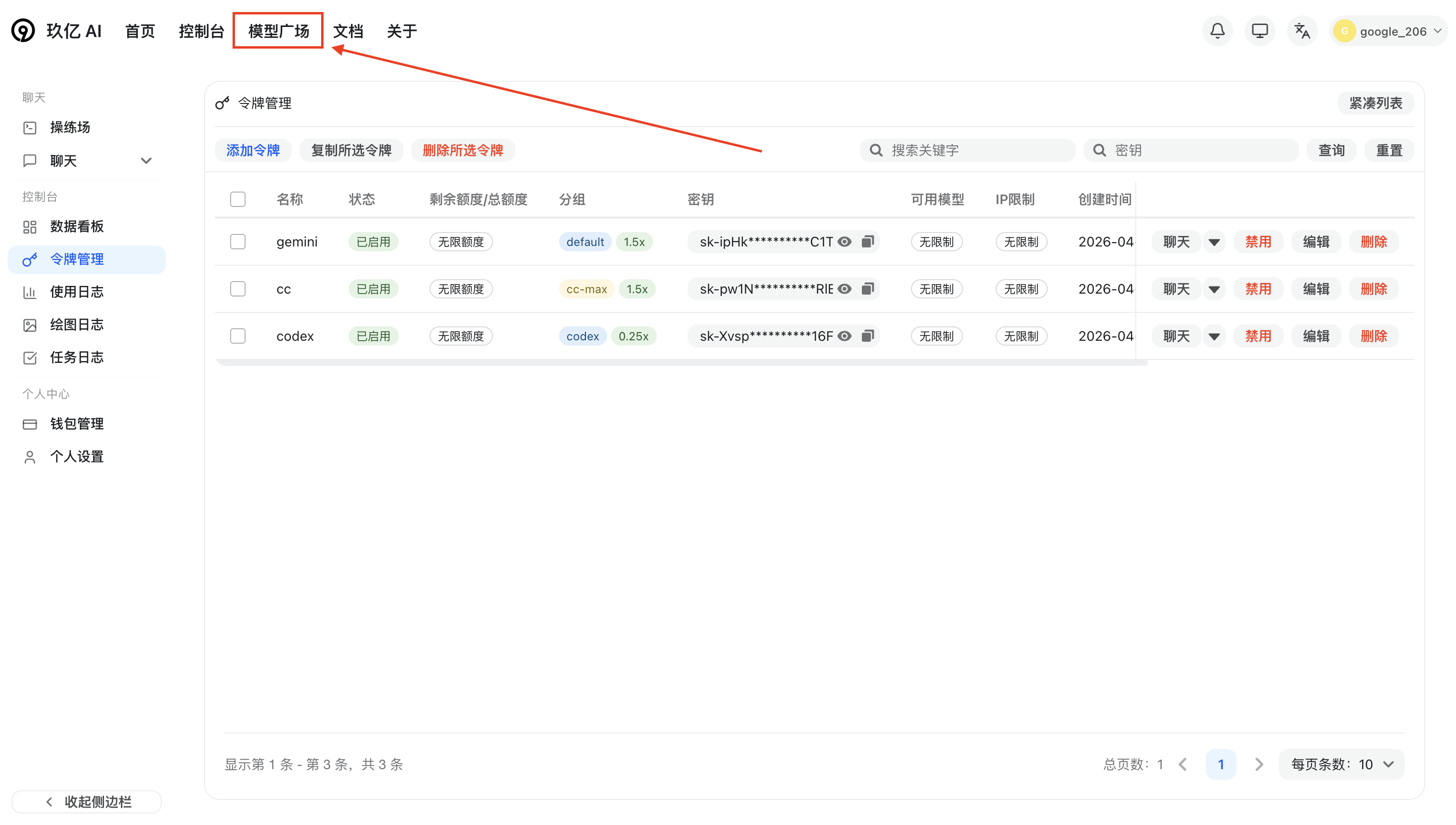Select all tokens with header checkbox
The height and width of the screenshot is (825, 1456).
pos(237,199)
